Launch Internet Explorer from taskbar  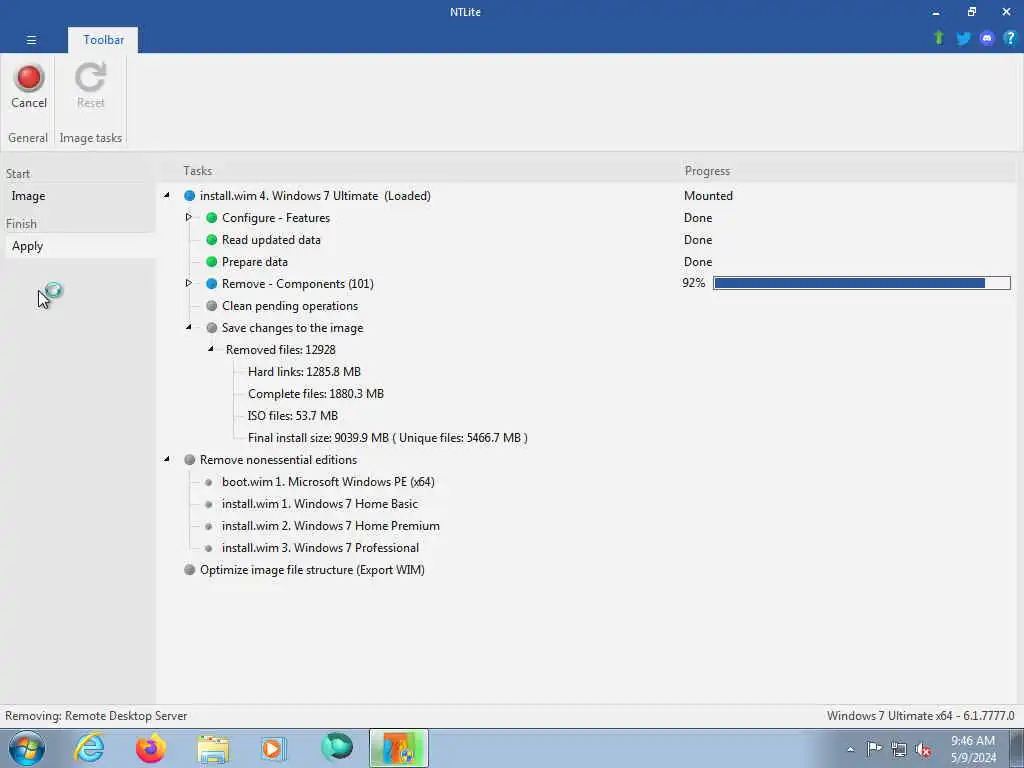pyautogui.click(x=89, y=748)
